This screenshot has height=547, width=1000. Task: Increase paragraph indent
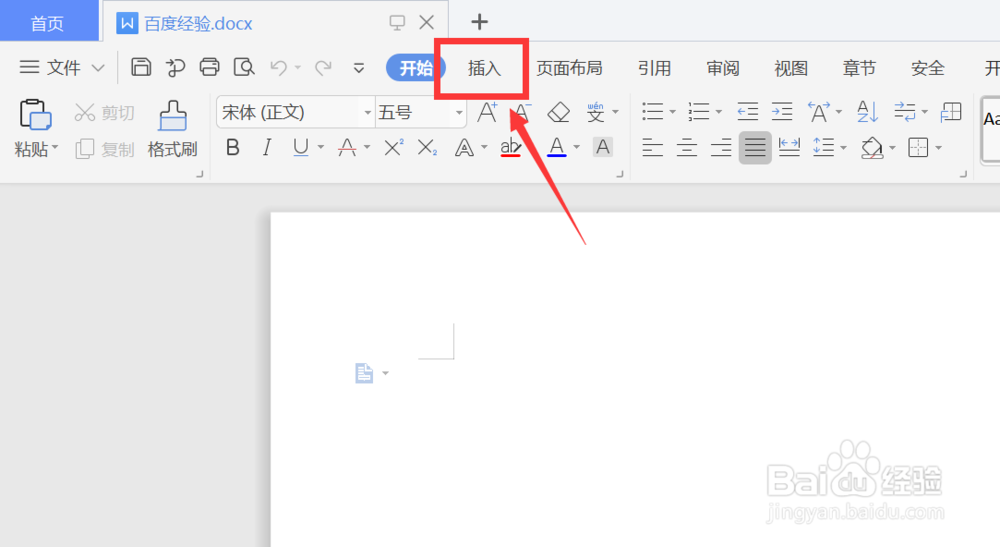click(x=782, y=112)
